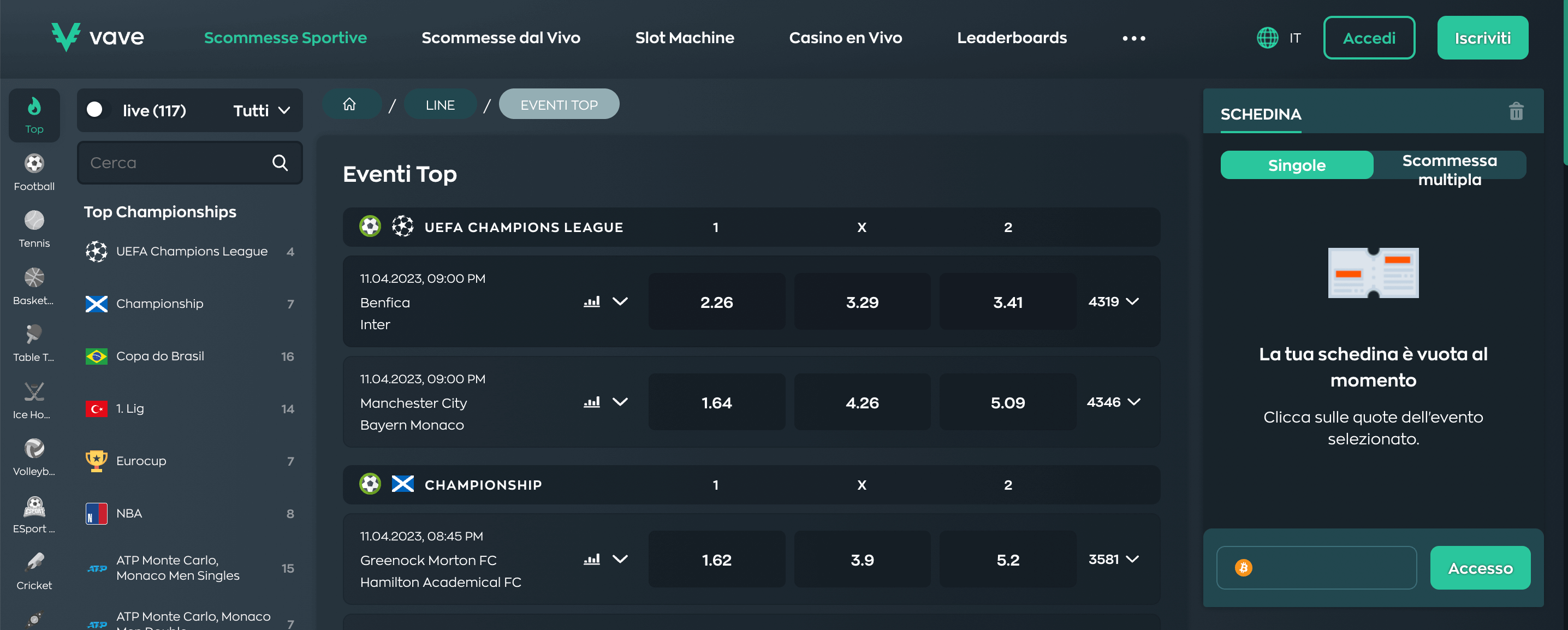Expand Benfica vs Inter quick markets chevron
The image size is (1568, 630).
[x=620, y=301]
